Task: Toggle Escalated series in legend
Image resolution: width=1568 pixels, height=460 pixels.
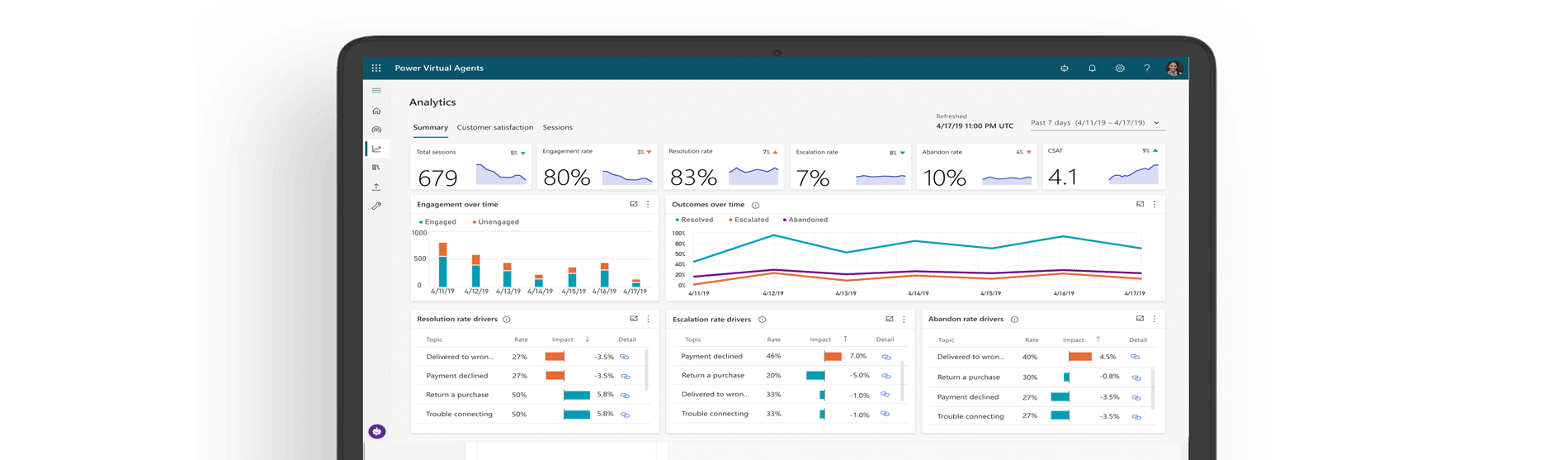Action: coord(749,220)
